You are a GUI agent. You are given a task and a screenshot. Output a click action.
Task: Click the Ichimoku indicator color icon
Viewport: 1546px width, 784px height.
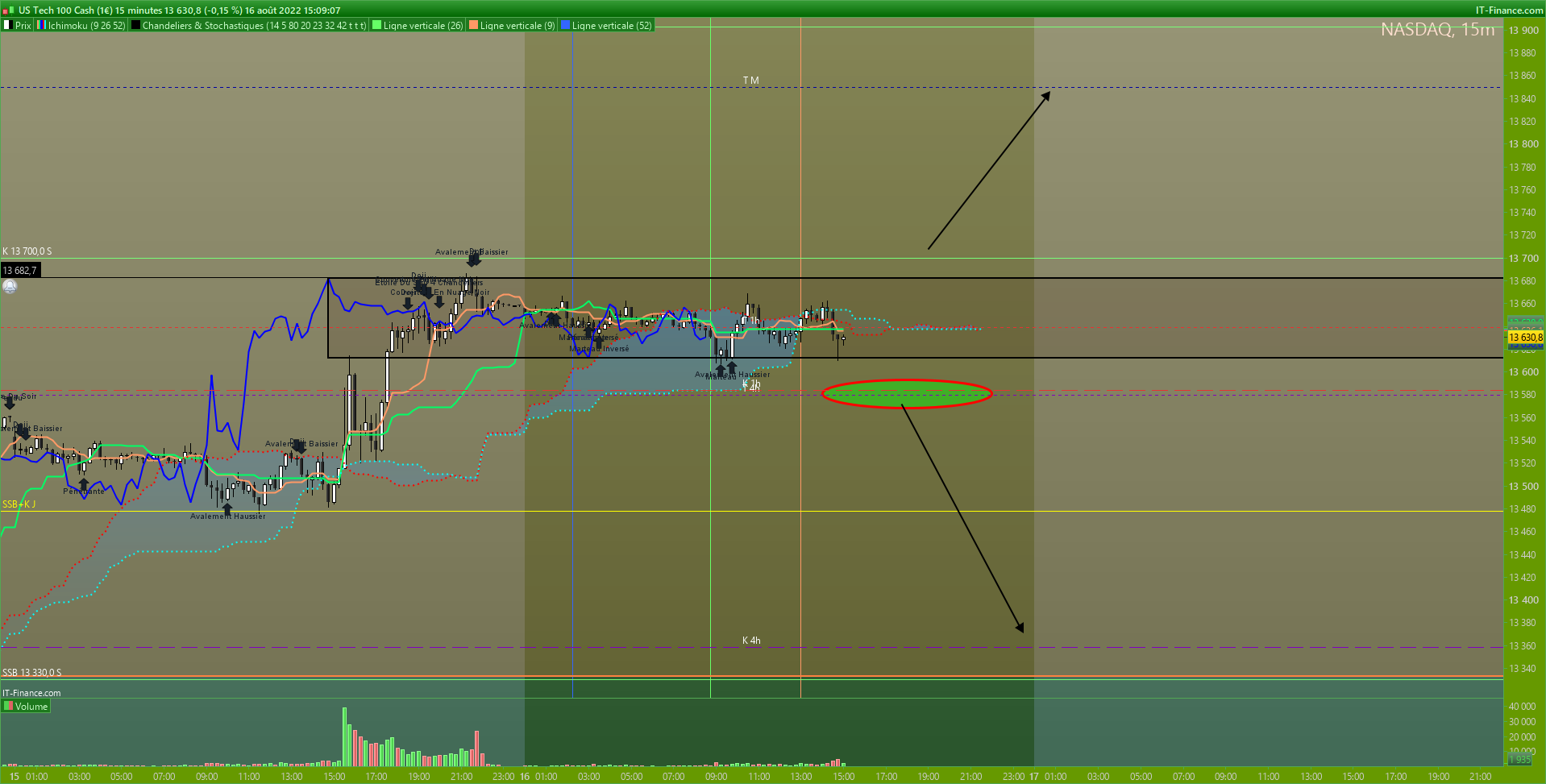41,26
